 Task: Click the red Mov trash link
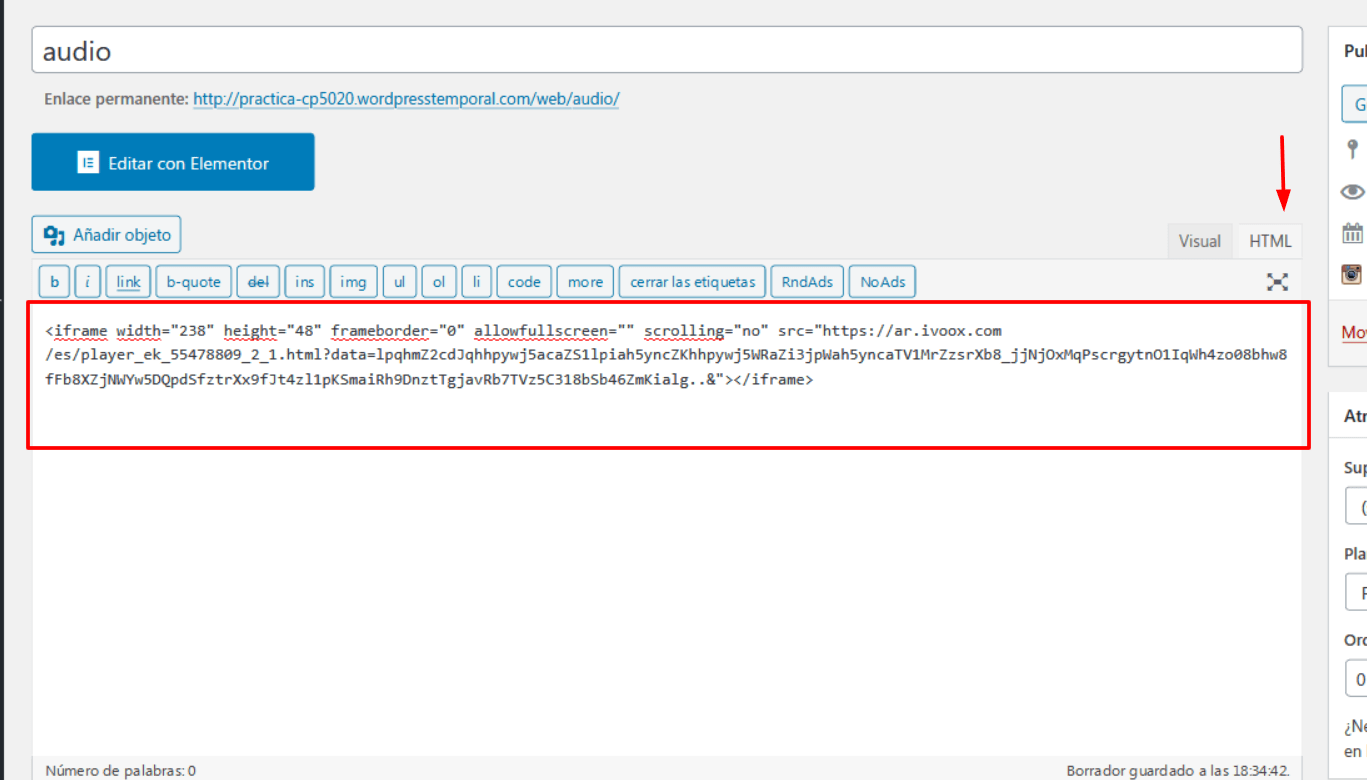click(1354, 332)
